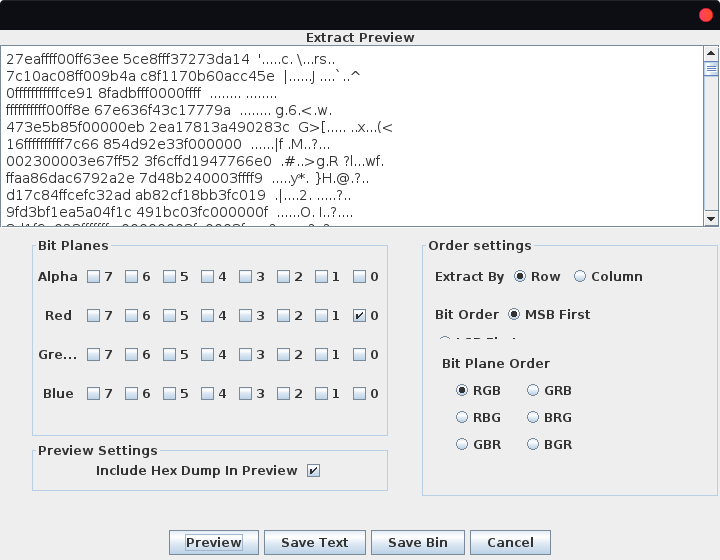Click hex line starting d17c84ffcefc32ad
Image resolution: width=720 pixels, height=560 pixels.
(x=178, y=195)
